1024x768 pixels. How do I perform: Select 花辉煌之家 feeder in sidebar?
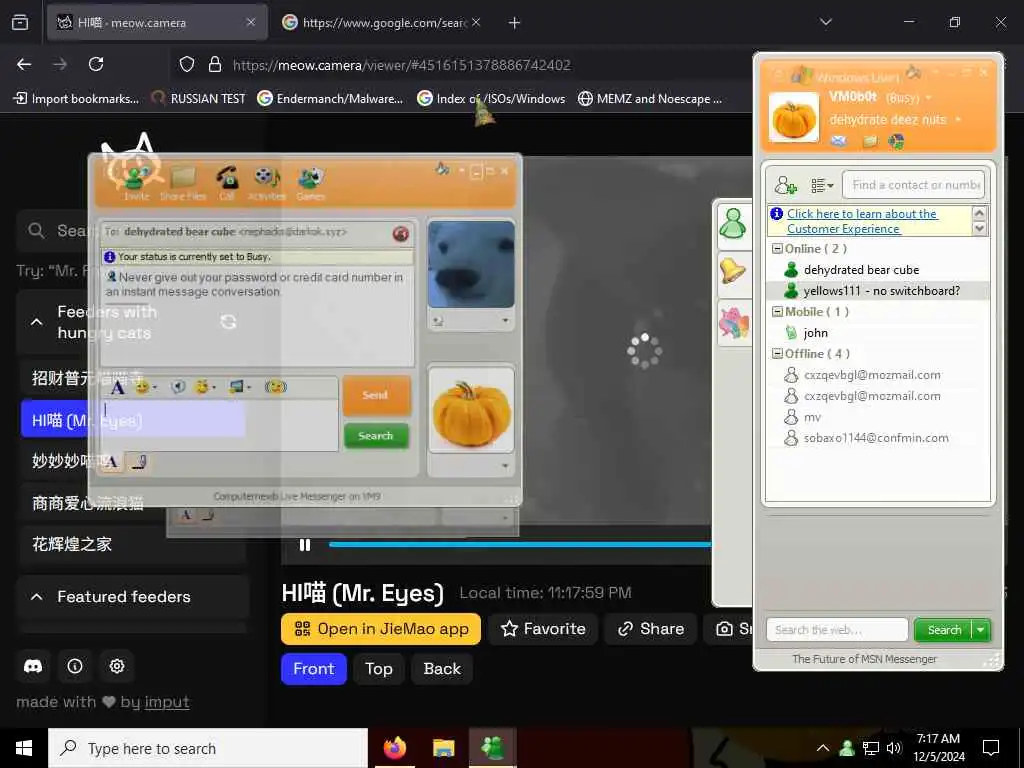[x=133, y=544]
